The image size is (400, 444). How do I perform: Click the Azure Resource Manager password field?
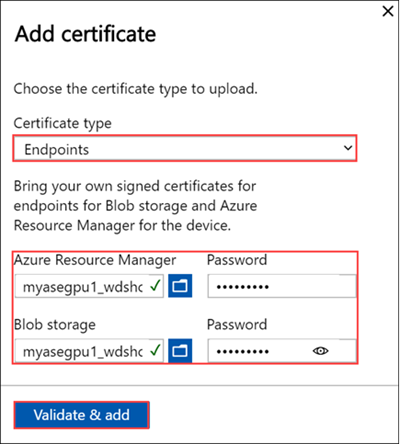[x=282, y=286]
